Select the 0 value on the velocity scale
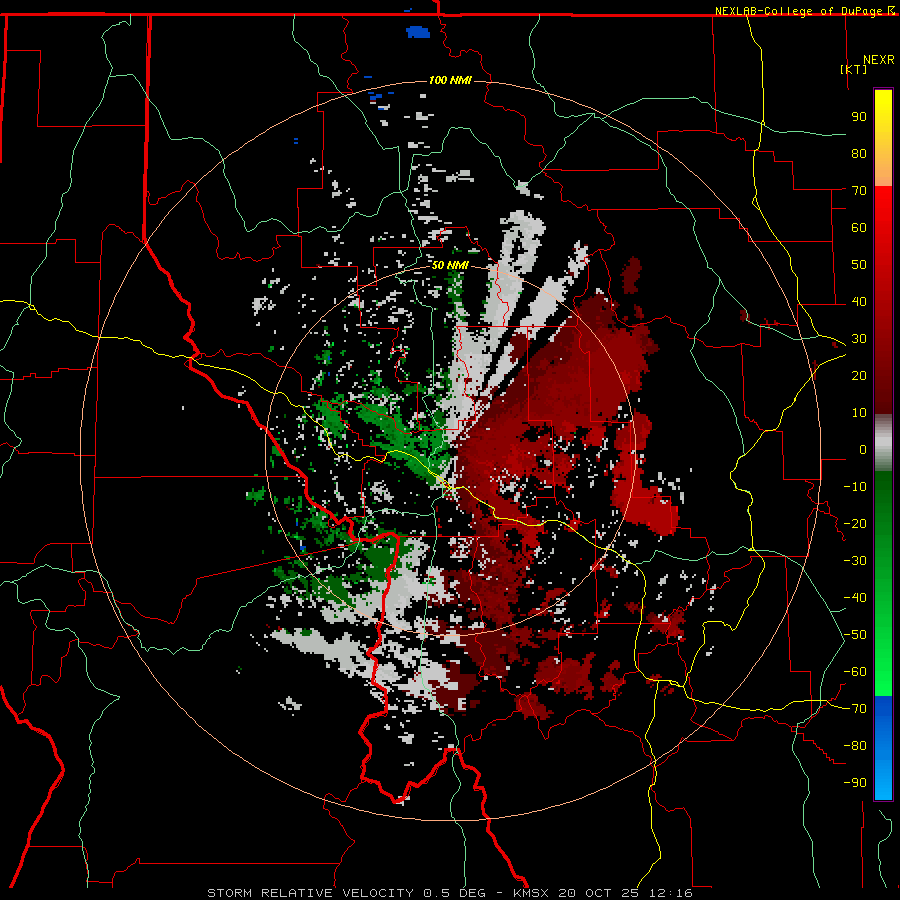 pyautogui.click(x=863, y=449)
